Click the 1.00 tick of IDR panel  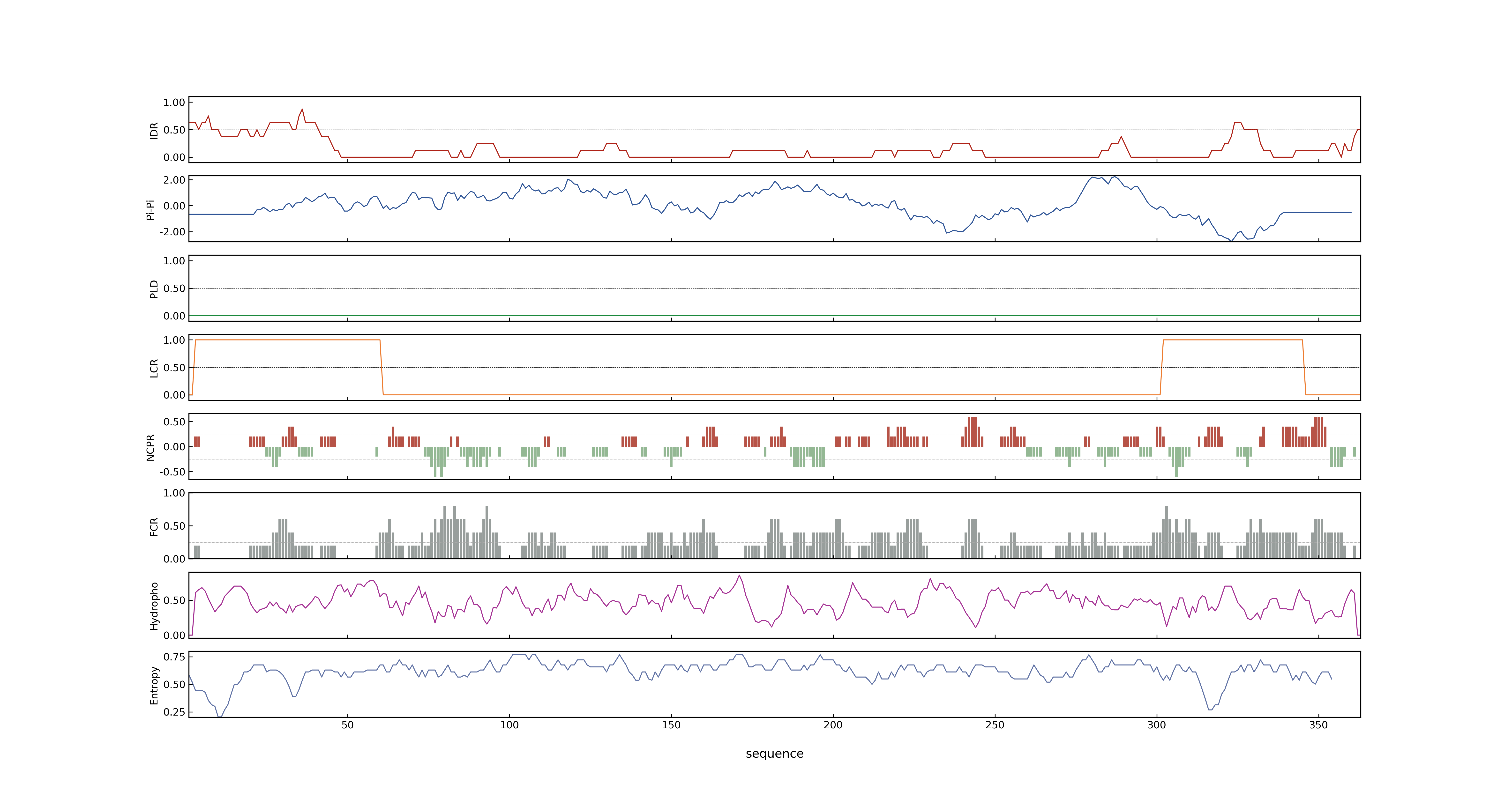point(174,103)
